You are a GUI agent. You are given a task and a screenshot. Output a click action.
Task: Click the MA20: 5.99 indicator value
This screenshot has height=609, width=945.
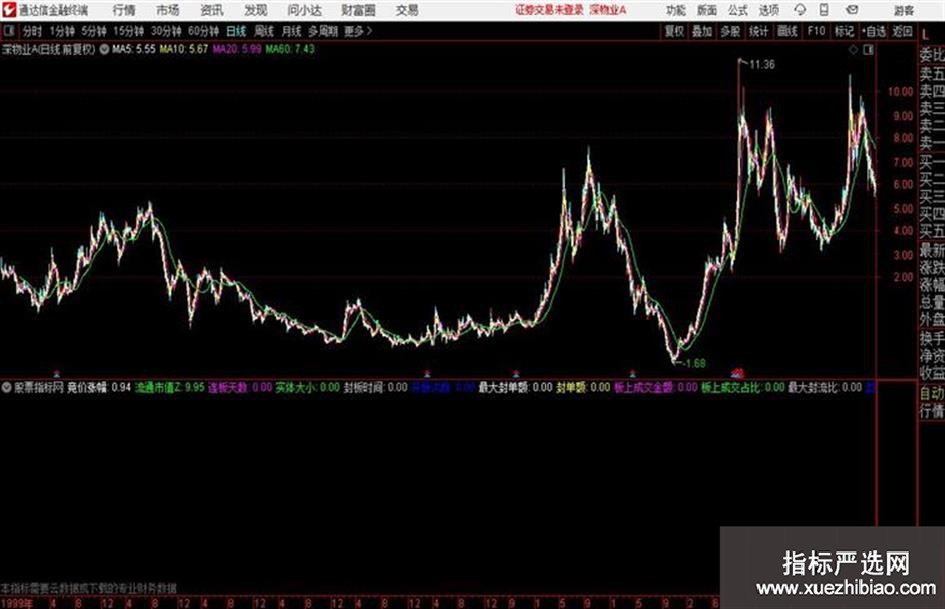[x=237, y=49]
